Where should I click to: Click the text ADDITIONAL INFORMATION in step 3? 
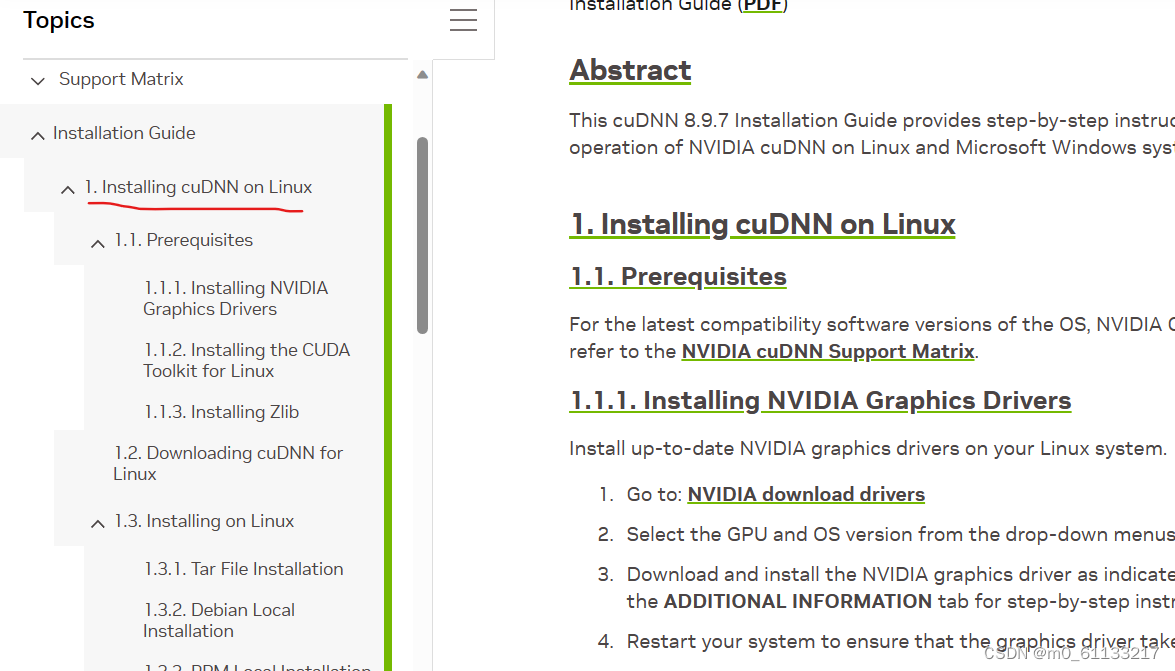coord(797,601)
